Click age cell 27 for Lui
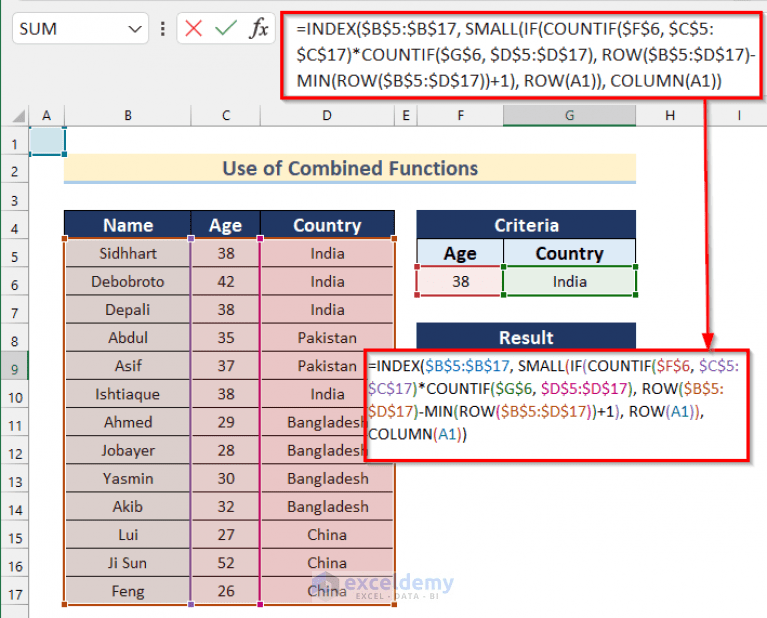 [226, 534]
